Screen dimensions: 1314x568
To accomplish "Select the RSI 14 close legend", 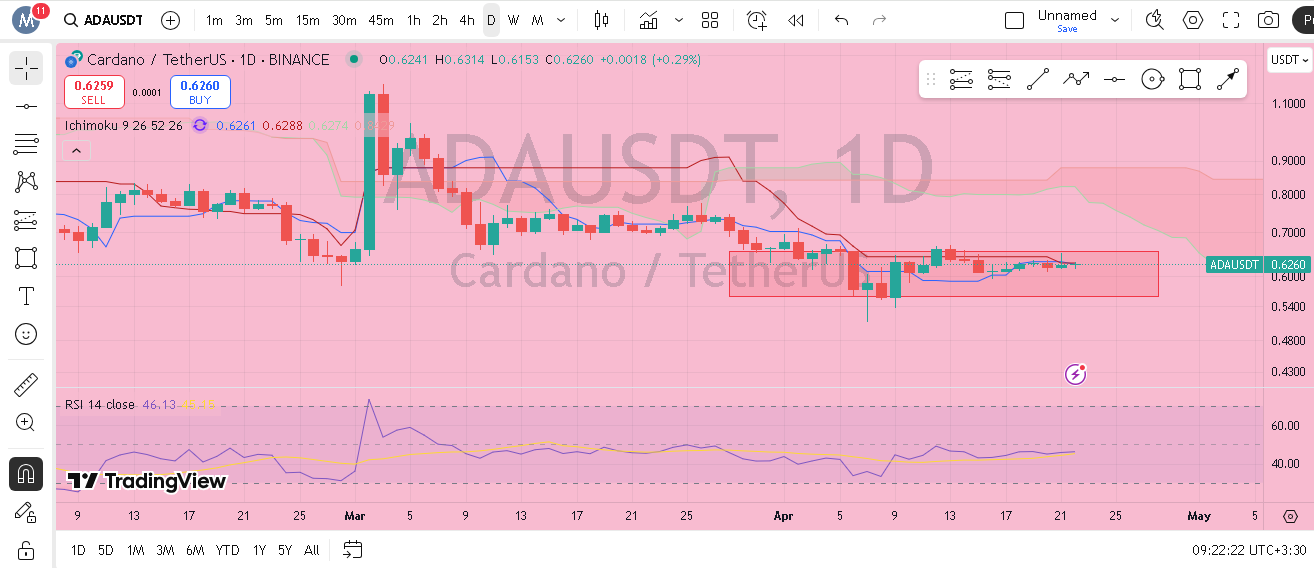I will (x=100, y=405).
